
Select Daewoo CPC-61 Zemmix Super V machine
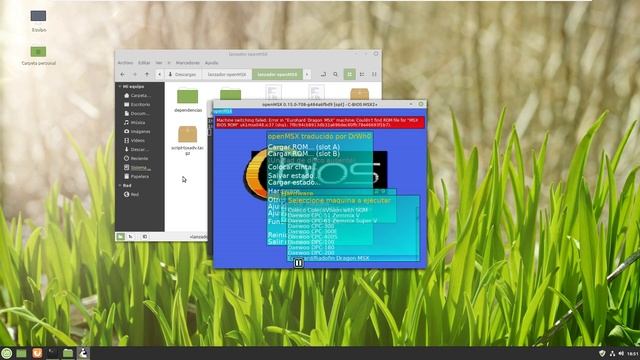click(332, 220)
